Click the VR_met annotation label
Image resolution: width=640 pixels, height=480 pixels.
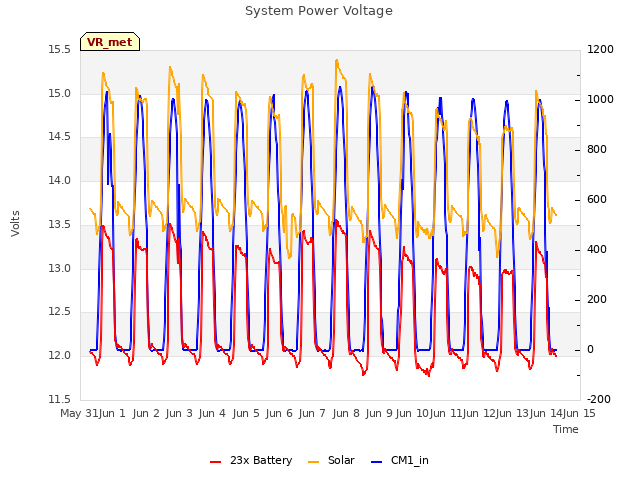point(110,42)
